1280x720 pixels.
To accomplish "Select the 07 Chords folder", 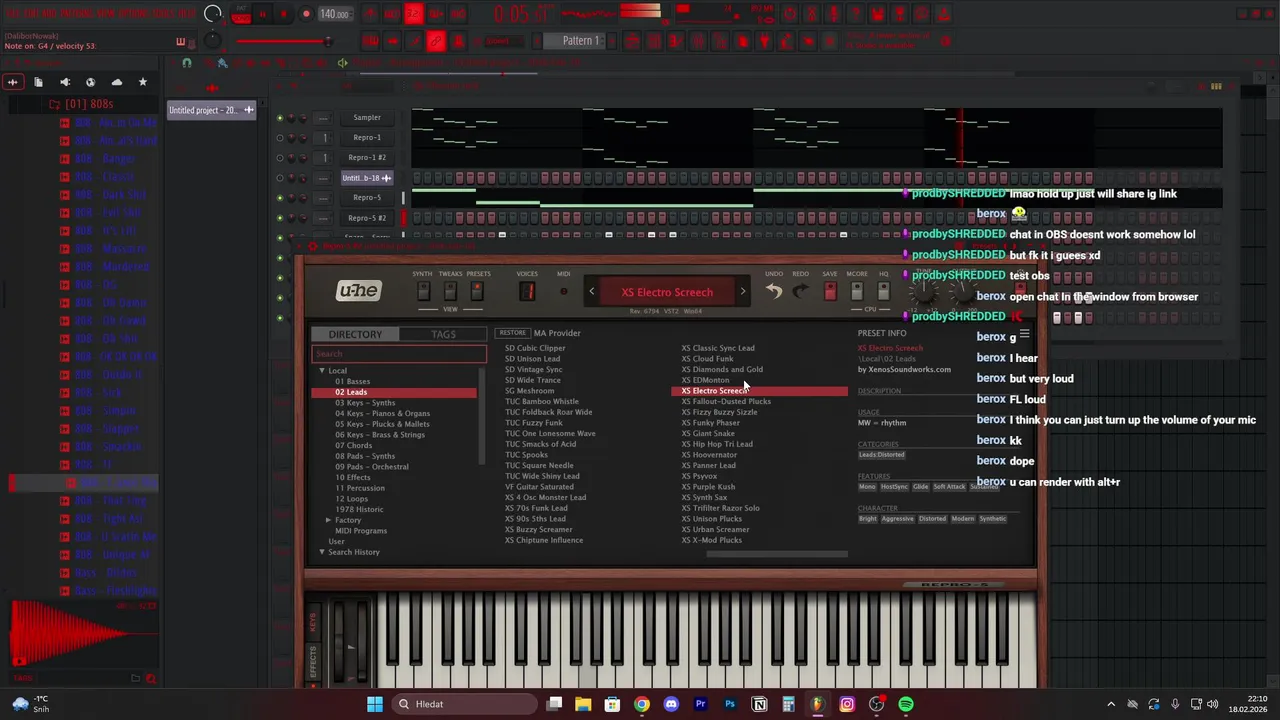I will tap(353, 445).
